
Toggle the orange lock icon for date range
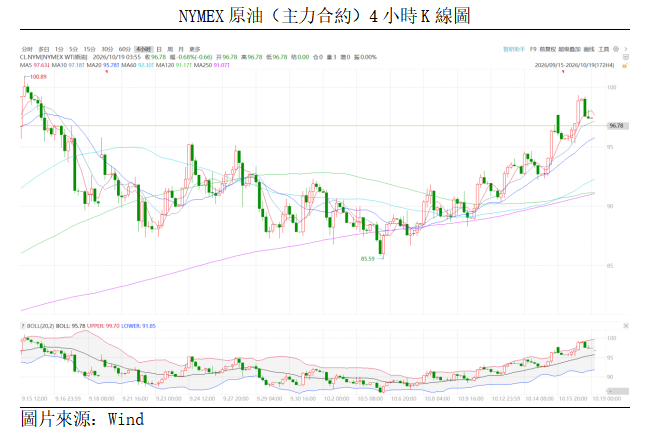point(625,65)
